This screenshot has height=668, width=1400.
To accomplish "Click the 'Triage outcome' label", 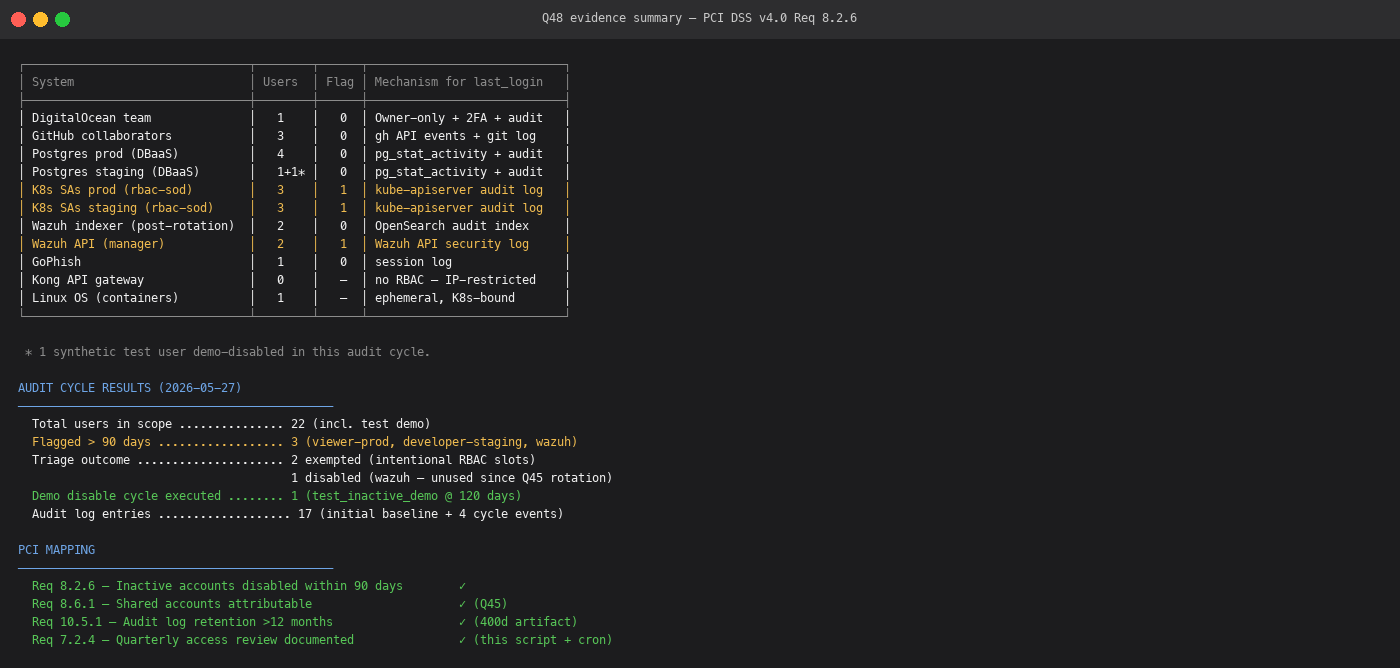I will coord(81,460).
